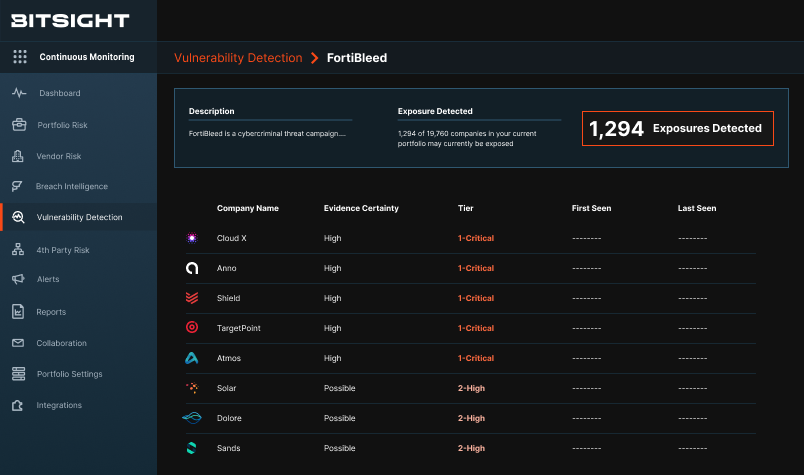Click the TargetPoint company name
This screenshot has width=804, height=475.
(x=238, y=328)
